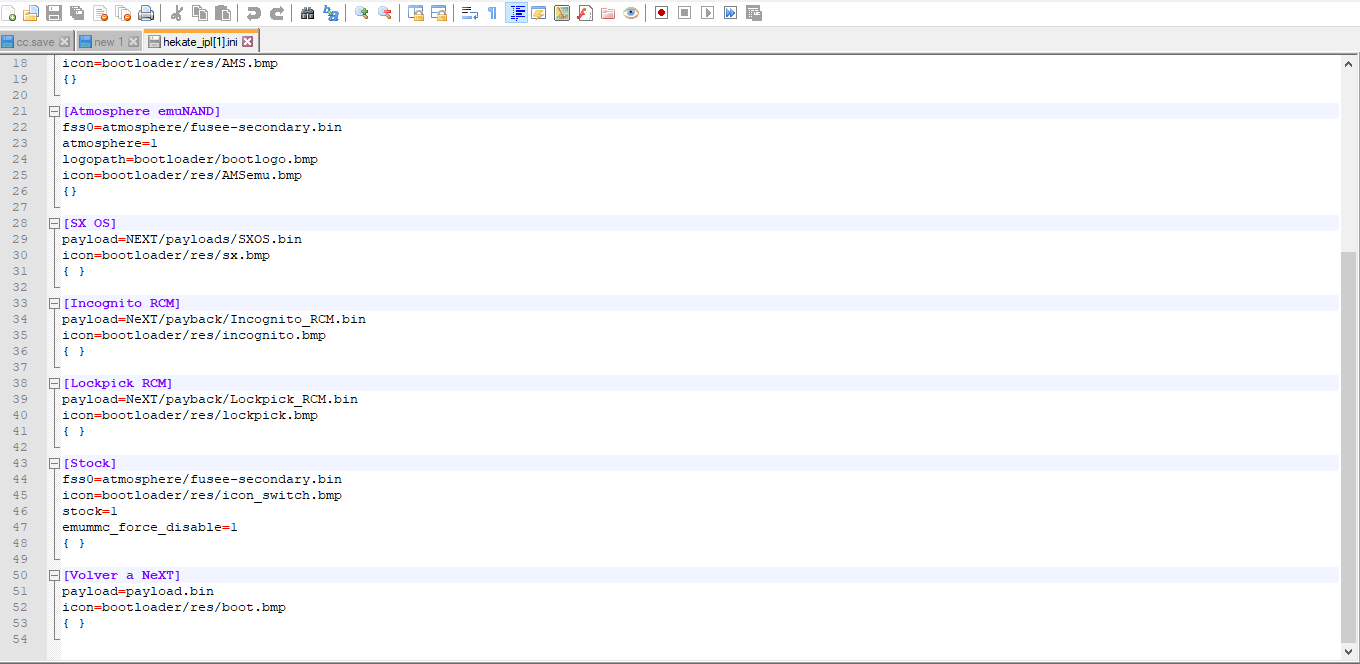
Task: Click the line icon=bootloader/res/incognito.bmp
Action: 194,336
